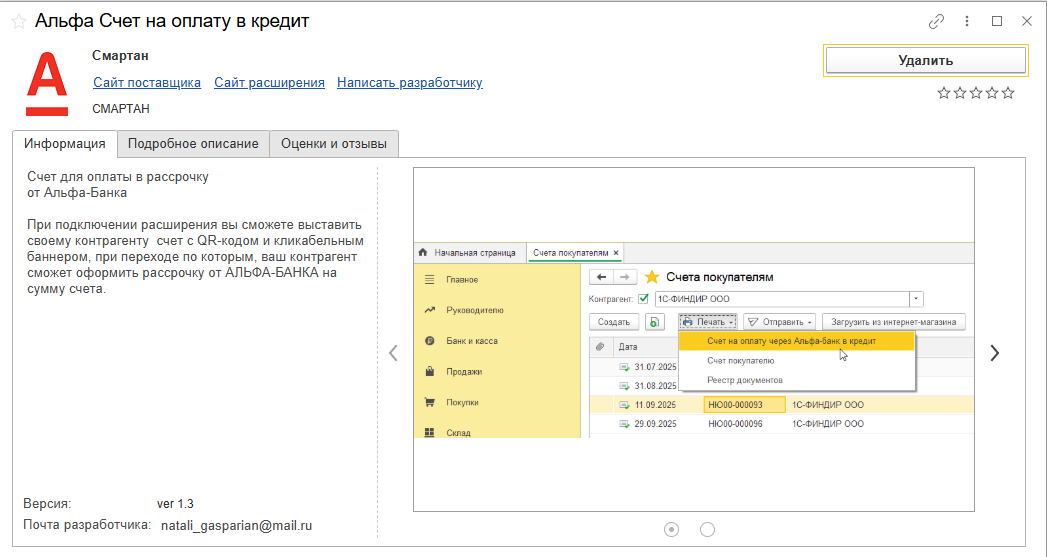Open the three-dot more options menu
Viewport: 1047px width, 557px height.
coord(967,22)
